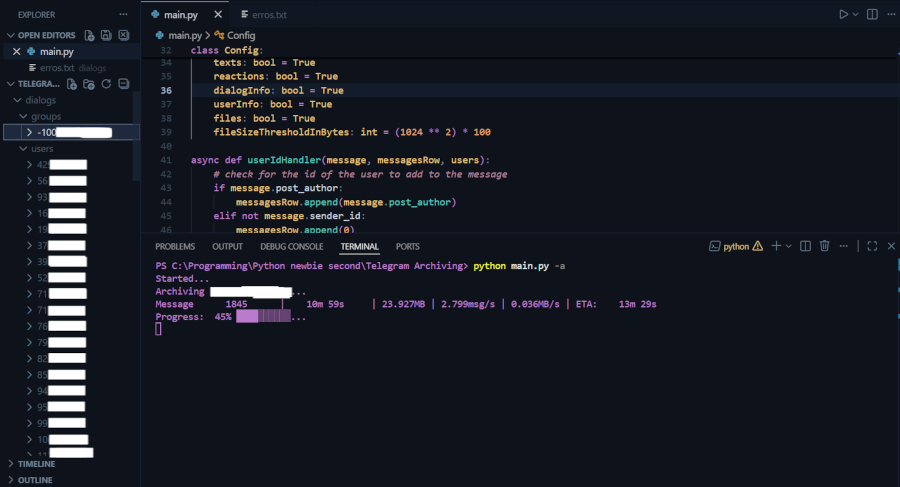Click Config class in the breadcrumb
Viewport: 900px width, 487px height.
coord(234,36)
